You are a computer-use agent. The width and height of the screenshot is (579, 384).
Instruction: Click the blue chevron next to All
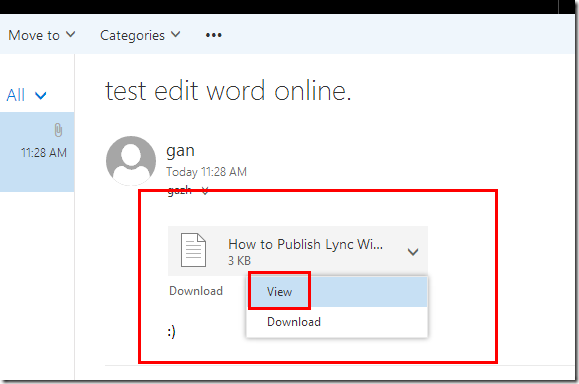pos(41,96)
